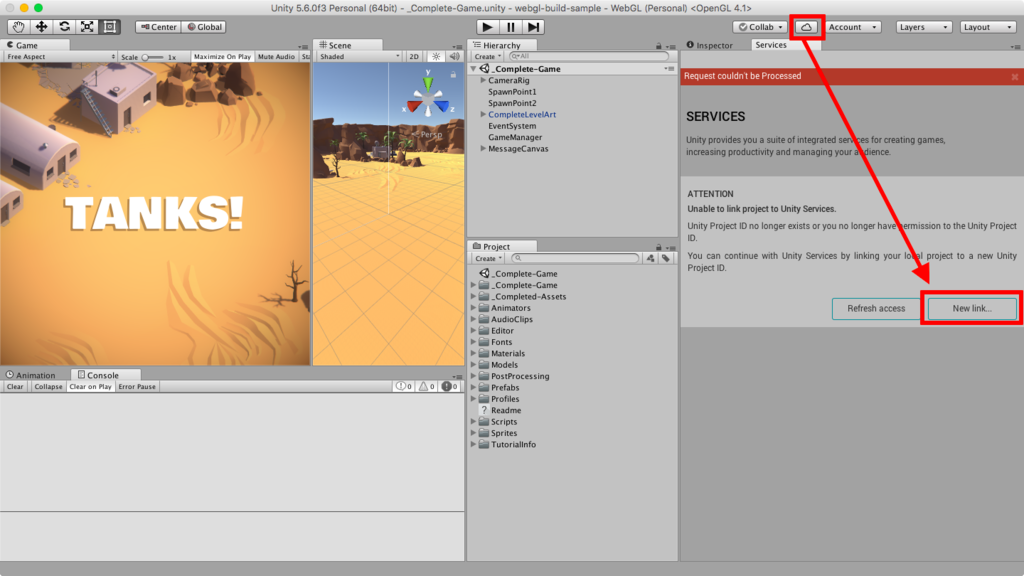Toggle pivot Center mode

159,27
